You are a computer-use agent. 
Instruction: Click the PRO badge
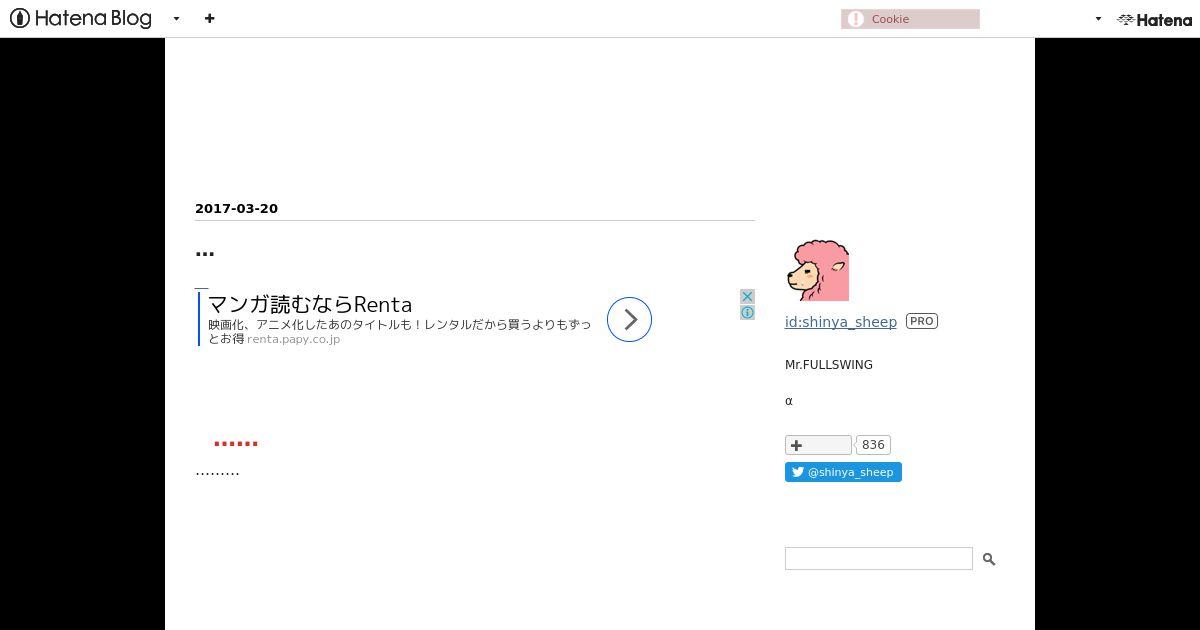tap(922, 321)
